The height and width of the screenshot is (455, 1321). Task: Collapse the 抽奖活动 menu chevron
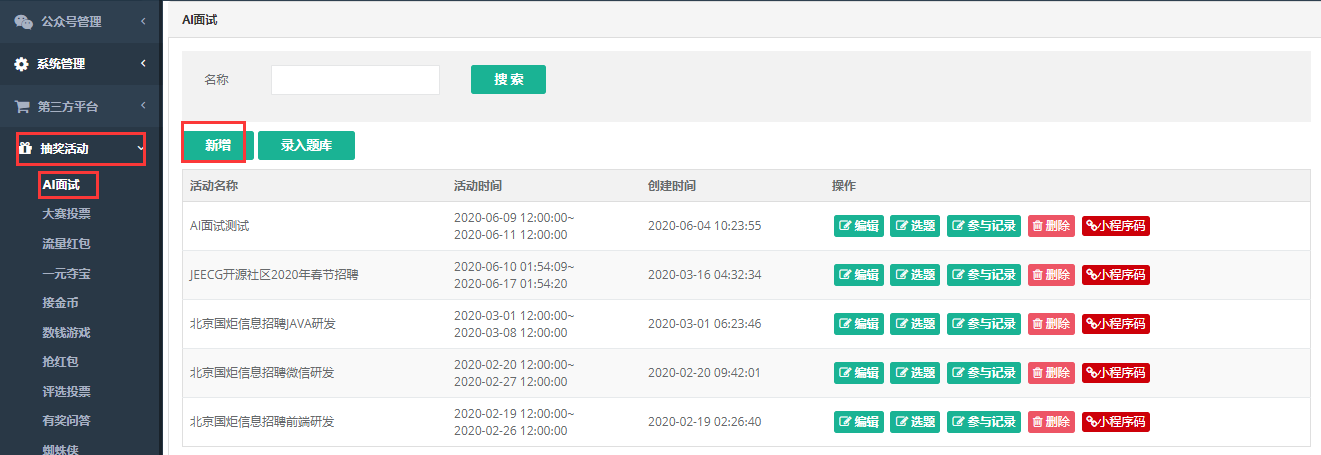coord(140,149)
